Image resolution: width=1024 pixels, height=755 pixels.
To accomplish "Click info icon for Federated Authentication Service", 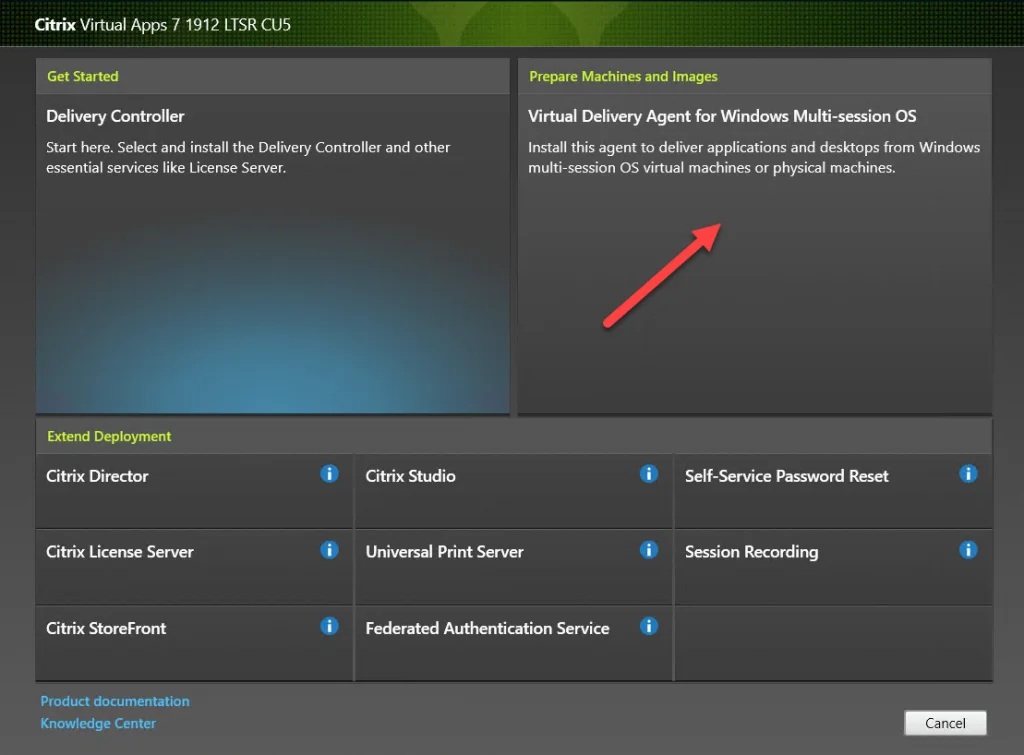I will 648,626.
